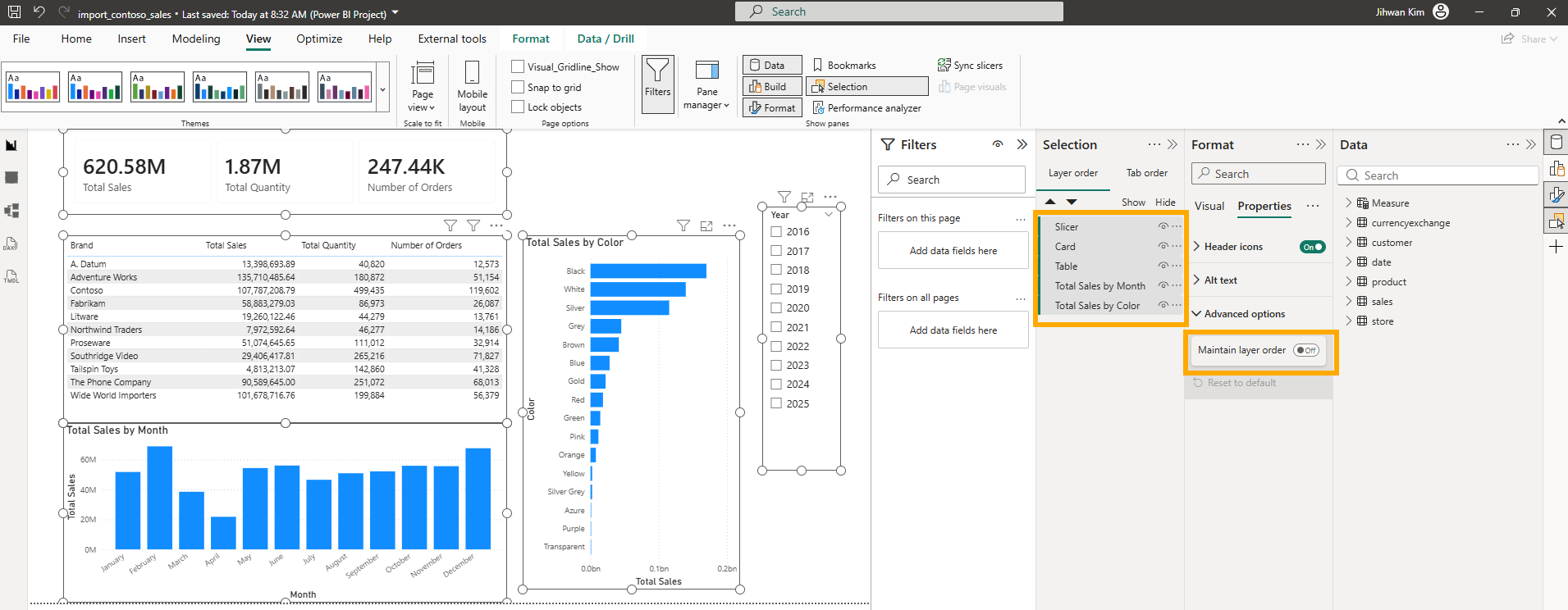The height and width of the screenshot is (610, 1568).
Task: Open the Jihwan Kim account menu
Action: 1412,12
